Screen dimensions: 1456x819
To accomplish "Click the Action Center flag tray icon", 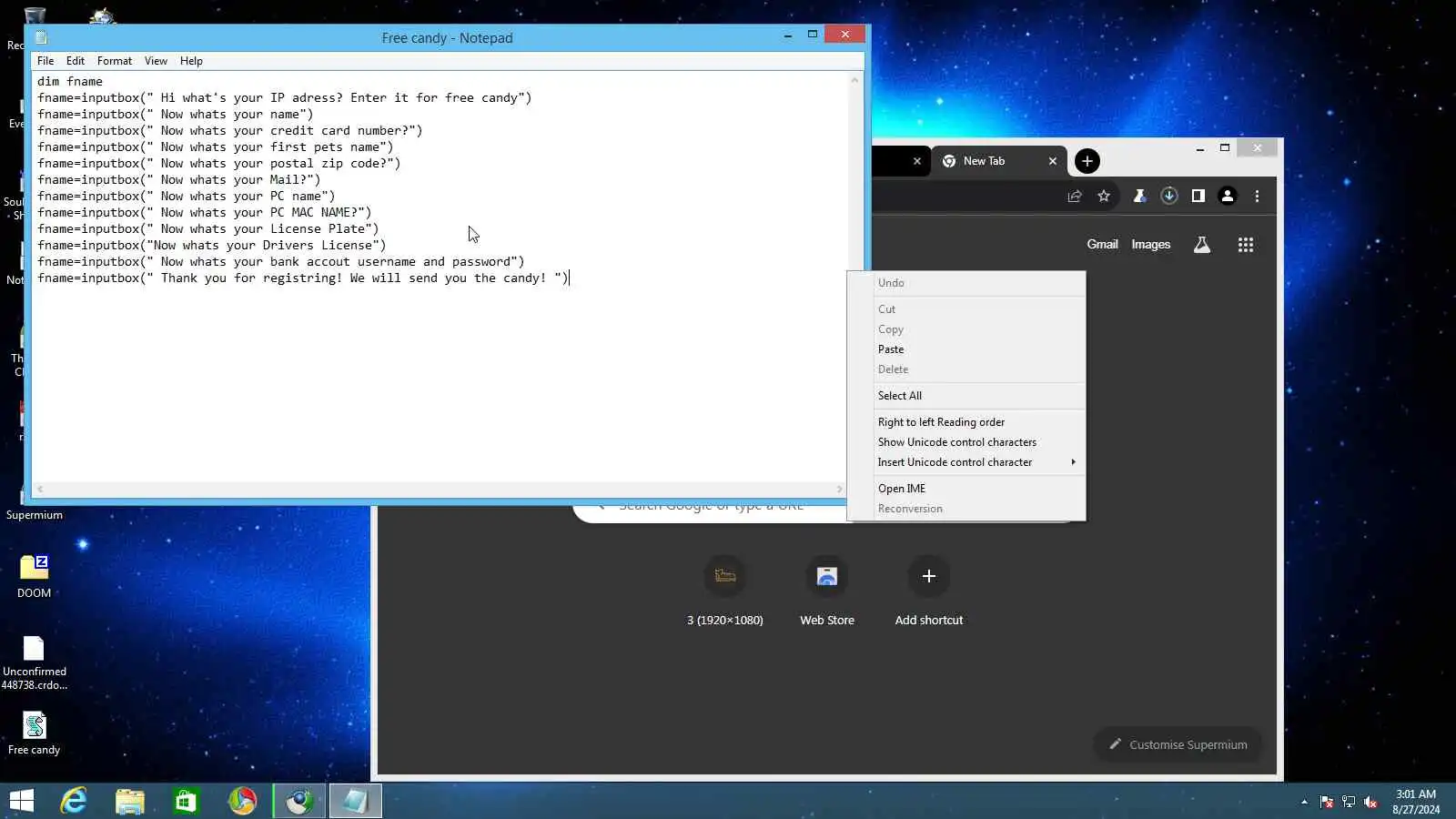I will [1326, 802].
